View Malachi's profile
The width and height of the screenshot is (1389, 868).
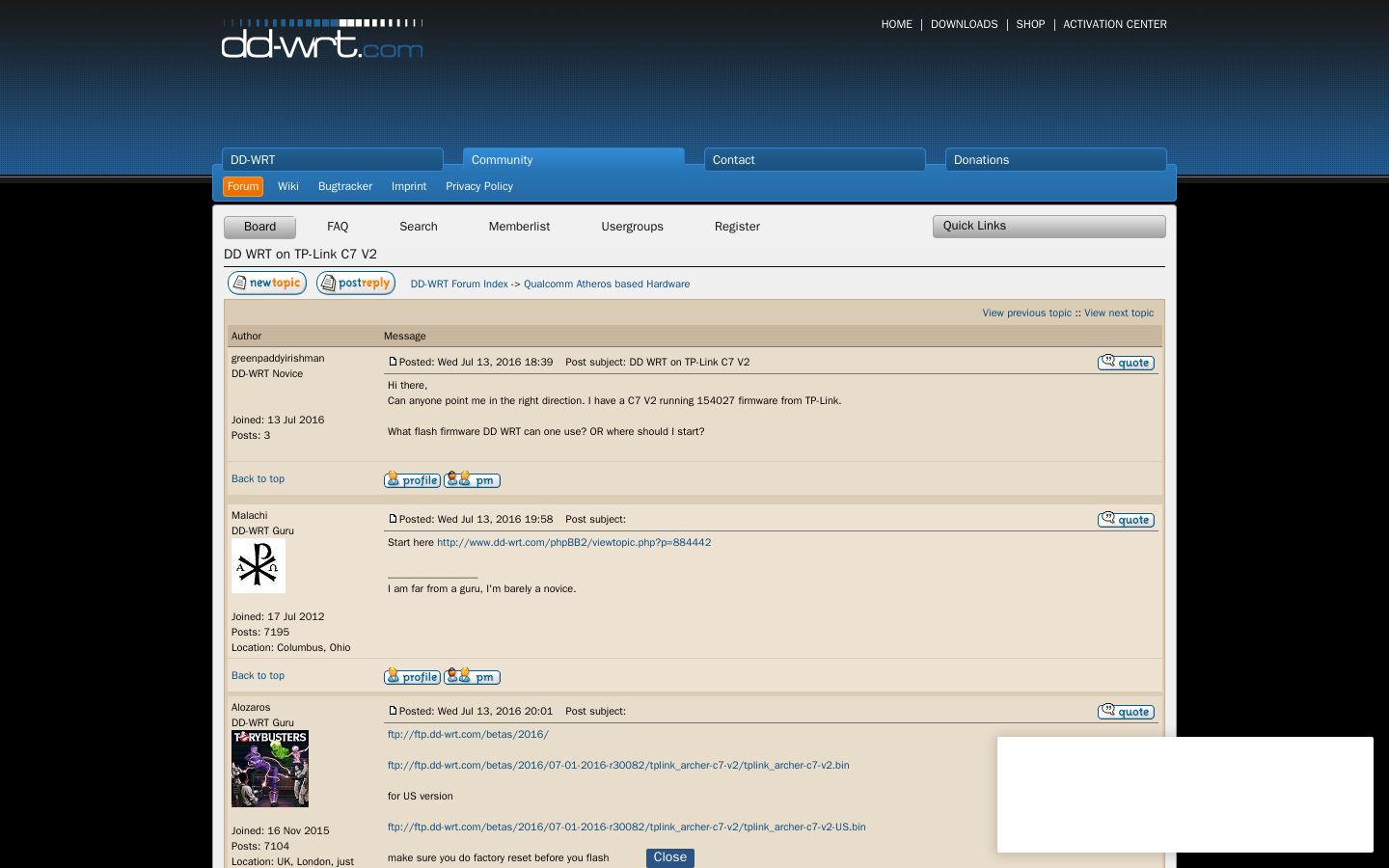pyautogui.click(x=412, y=676)
